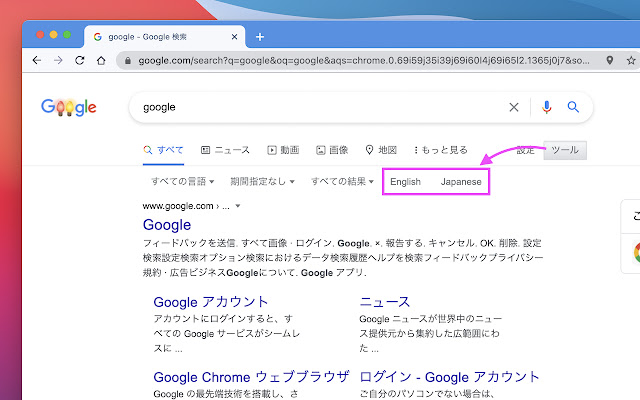640x400 pixels.
Task: Clear the search box with X icon
Action: click(514, 107)
